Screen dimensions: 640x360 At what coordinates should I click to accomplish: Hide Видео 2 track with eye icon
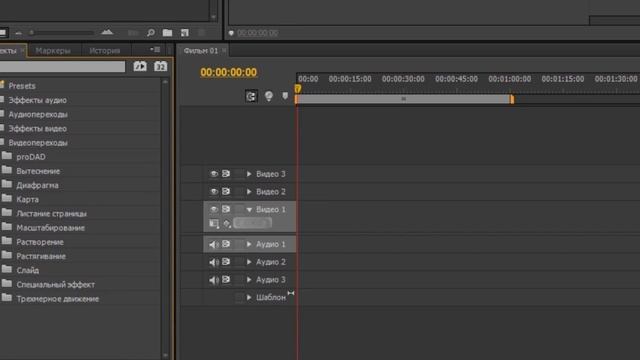(x=214, y=191)
